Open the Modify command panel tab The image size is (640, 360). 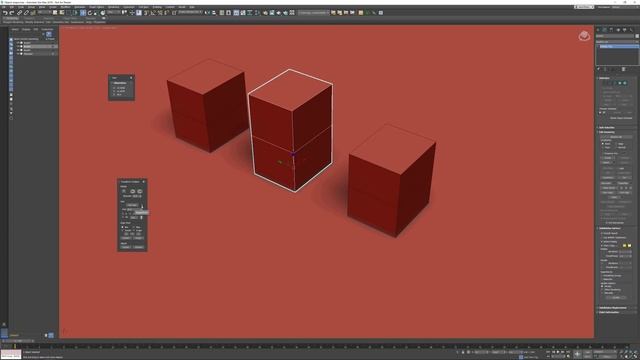(x=604, y=30)
